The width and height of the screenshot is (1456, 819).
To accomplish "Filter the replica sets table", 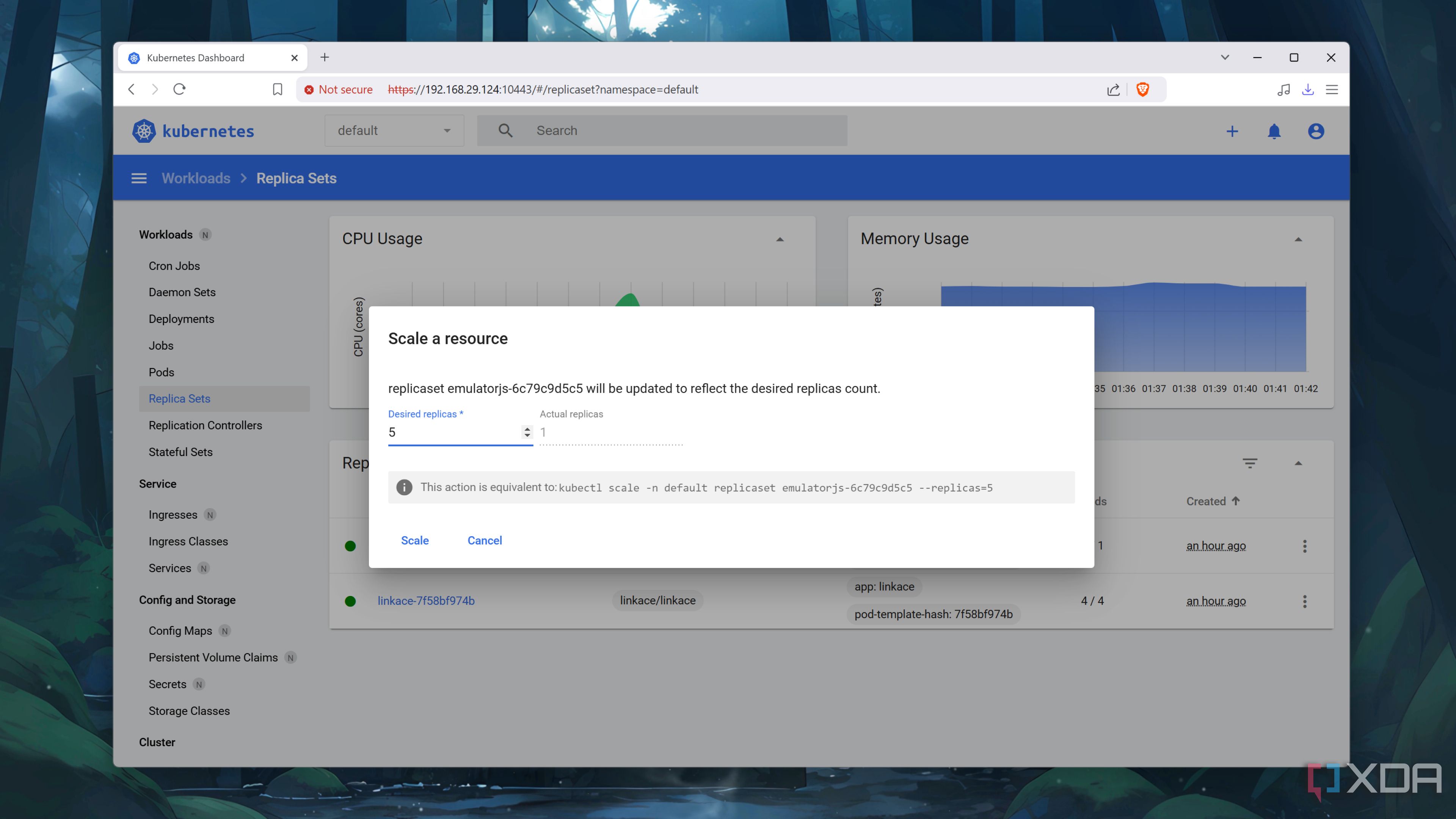I will click(x=1250, y=462).
